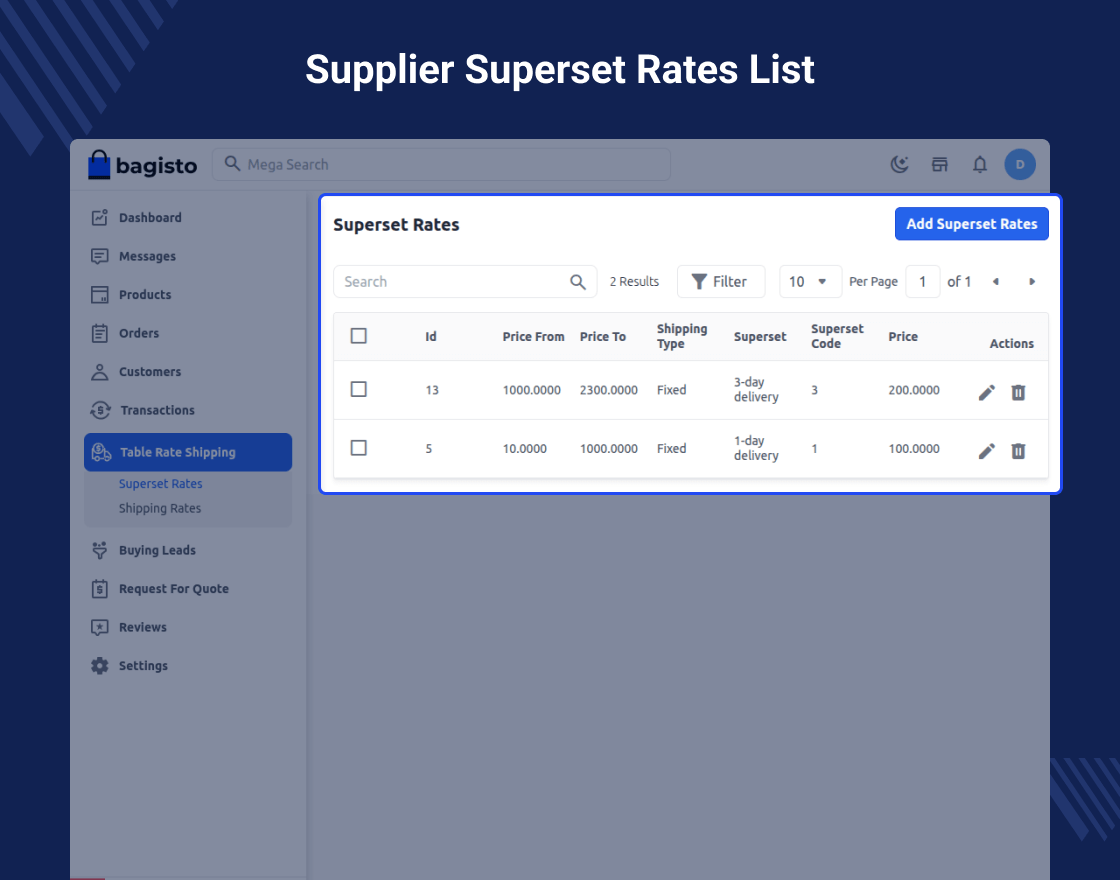Image resolution: width=1120 pixels, height=880 pixels.
Task: Open Reviews menu label
Action: (x=143, y=627)
